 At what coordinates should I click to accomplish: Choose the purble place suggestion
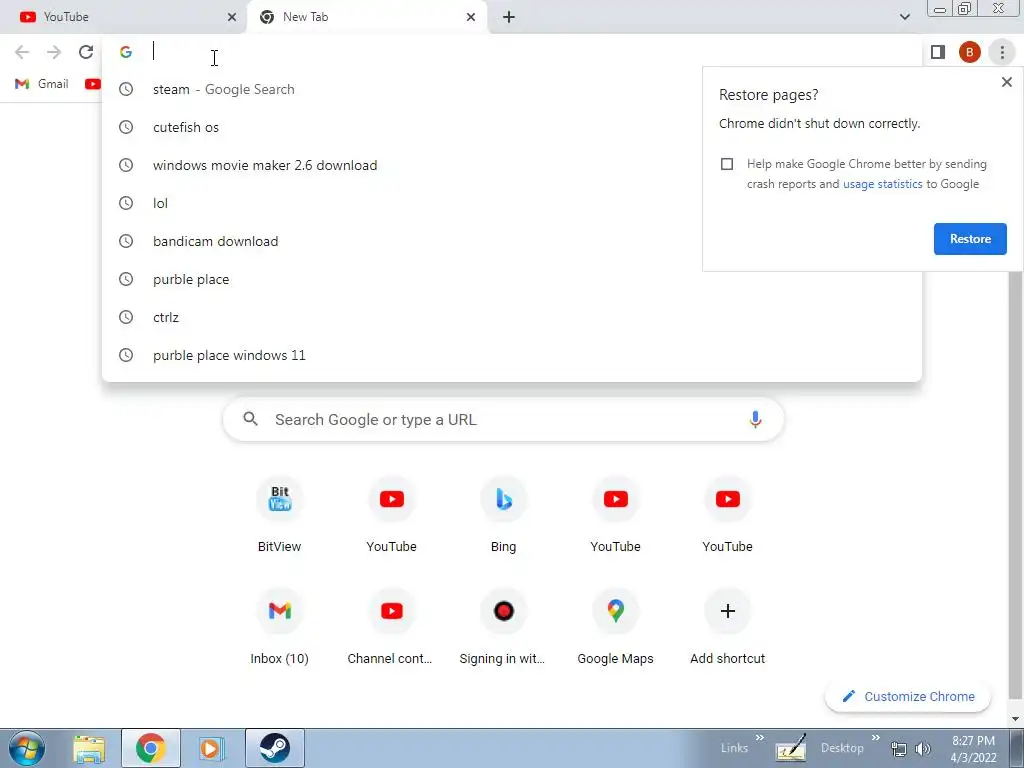tap(512, 279)
